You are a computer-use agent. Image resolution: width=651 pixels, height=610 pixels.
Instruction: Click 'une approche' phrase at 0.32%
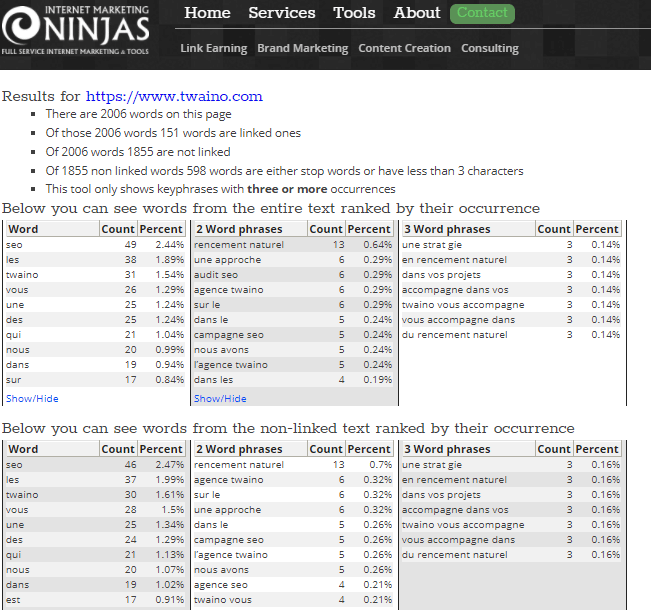(228, 510)
